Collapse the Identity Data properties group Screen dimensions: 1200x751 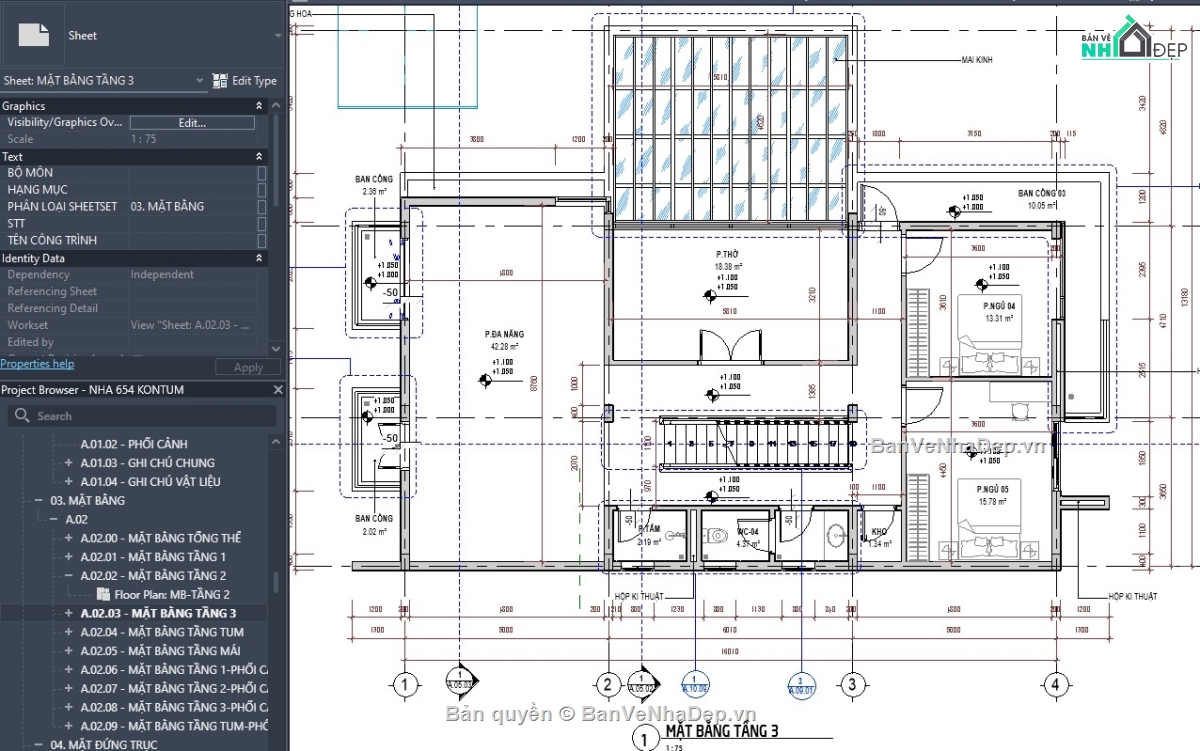pos(260,258)
